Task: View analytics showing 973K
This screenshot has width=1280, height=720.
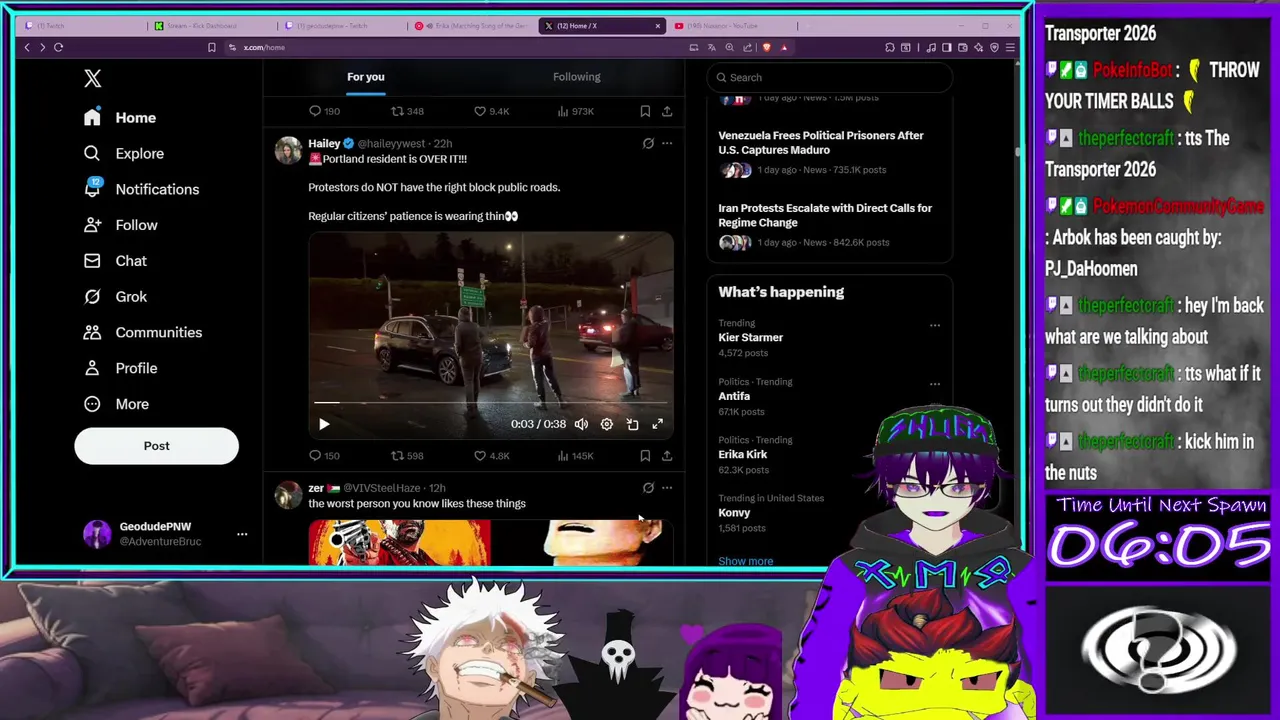Action: (x=574, y=111)
